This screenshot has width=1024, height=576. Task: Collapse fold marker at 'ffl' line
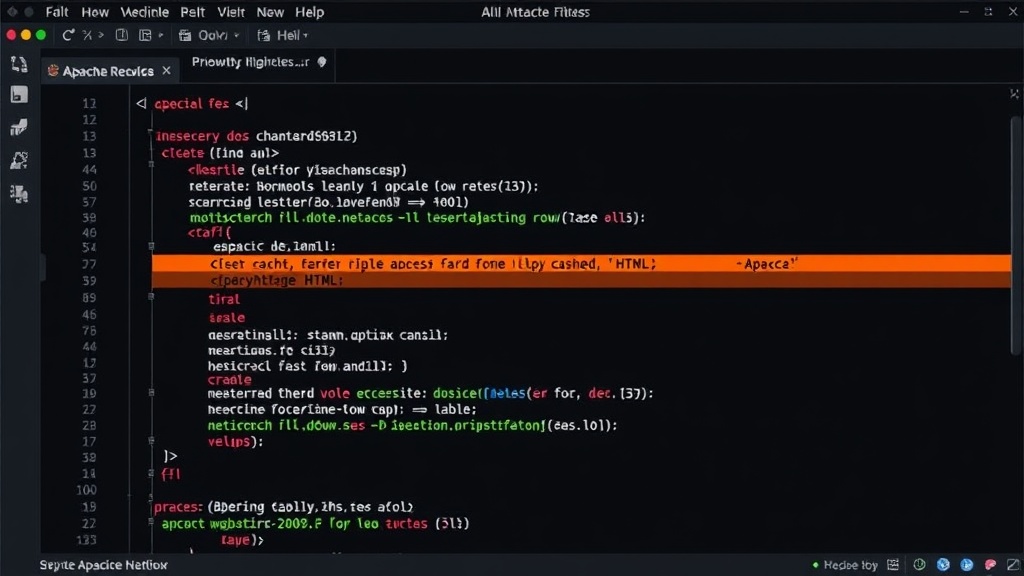(x=151, y=473)
